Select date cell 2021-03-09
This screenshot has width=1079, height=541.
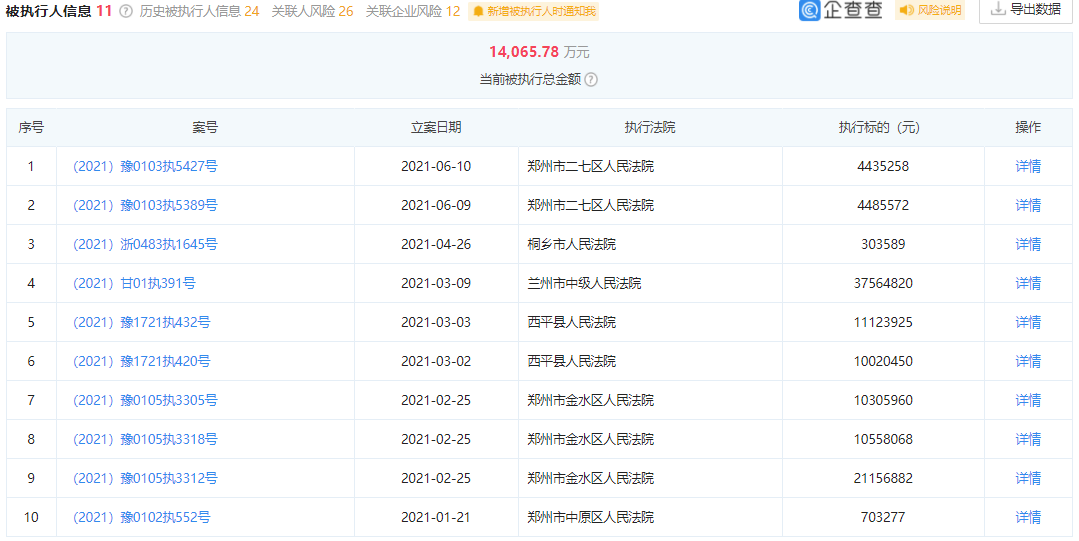(x=436, y=283)
